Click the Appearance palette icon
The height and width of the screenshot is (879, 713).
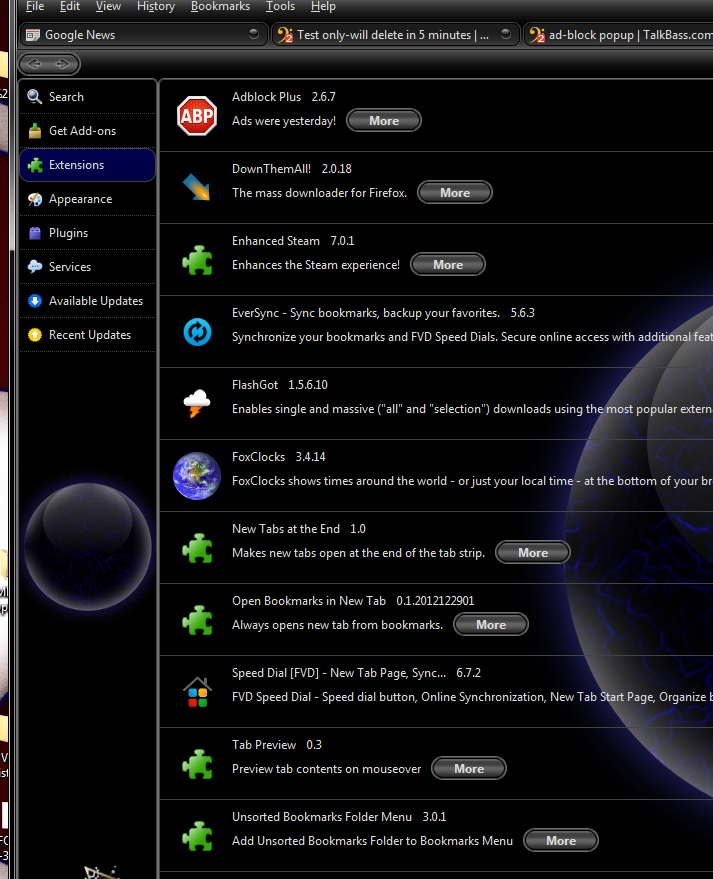[35, 199]
